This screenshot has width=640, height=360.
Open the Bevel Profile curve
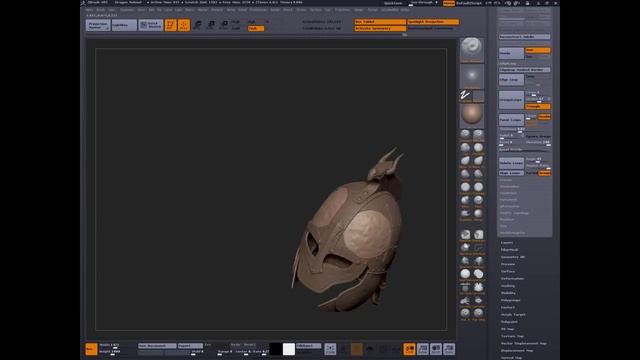(x=524, y=150)
